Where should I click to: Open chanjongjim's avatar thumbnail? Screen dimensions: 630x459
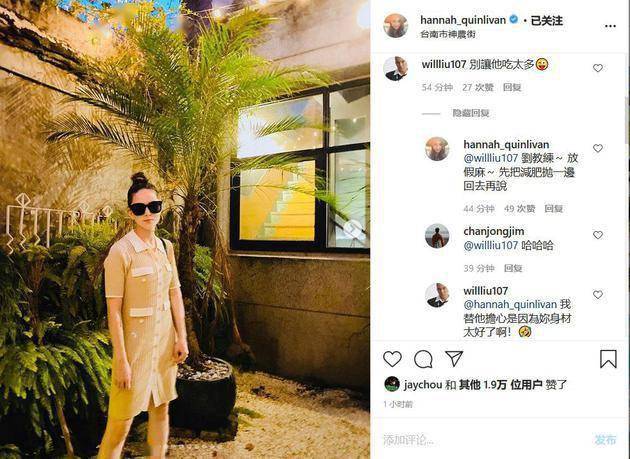pos(437,236)
